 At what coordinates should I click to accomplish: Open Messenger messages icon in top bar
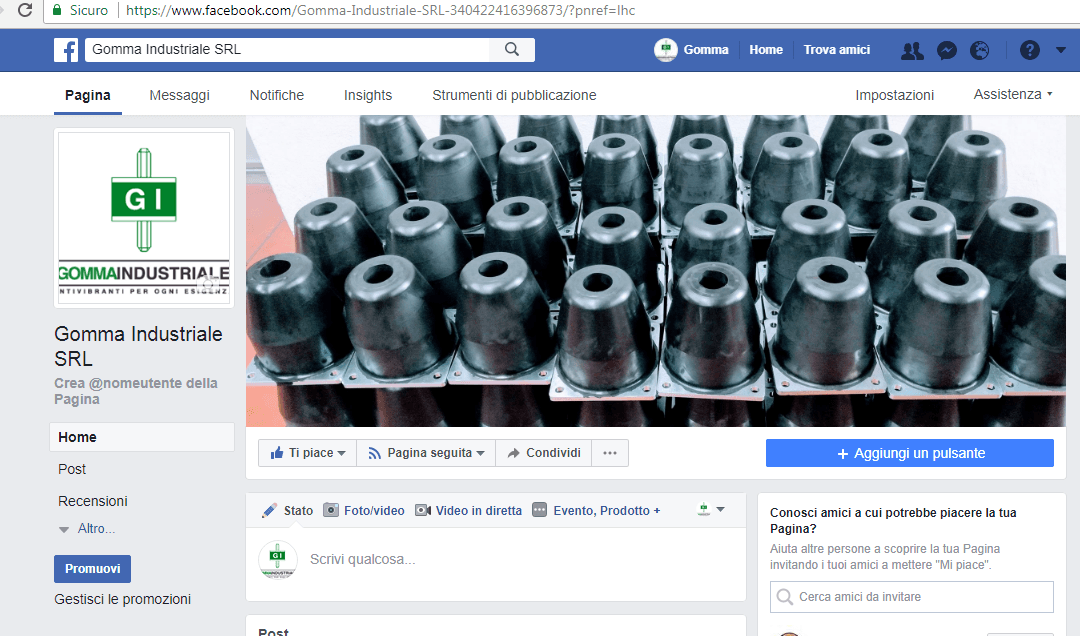[946, 49]
